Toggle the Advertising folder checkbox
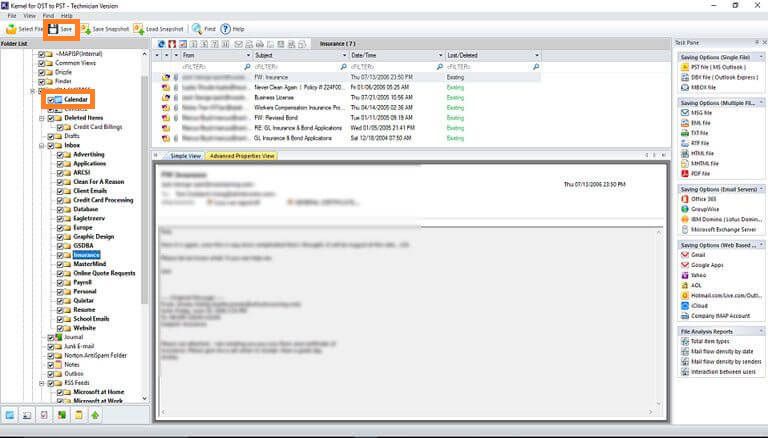Image resolution: width=768 pixels, height=438 pixels. [x=60, y=155]
